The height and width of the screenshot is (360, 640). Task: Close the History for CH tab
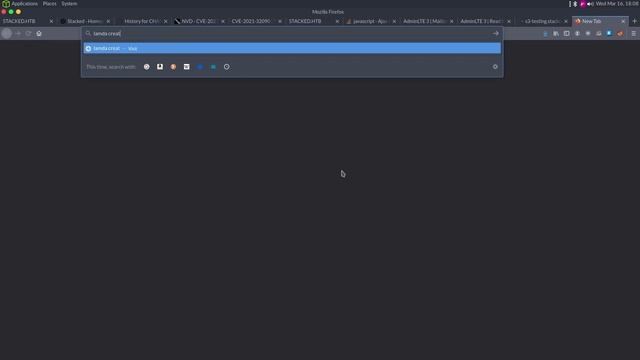tap(165, 21)
